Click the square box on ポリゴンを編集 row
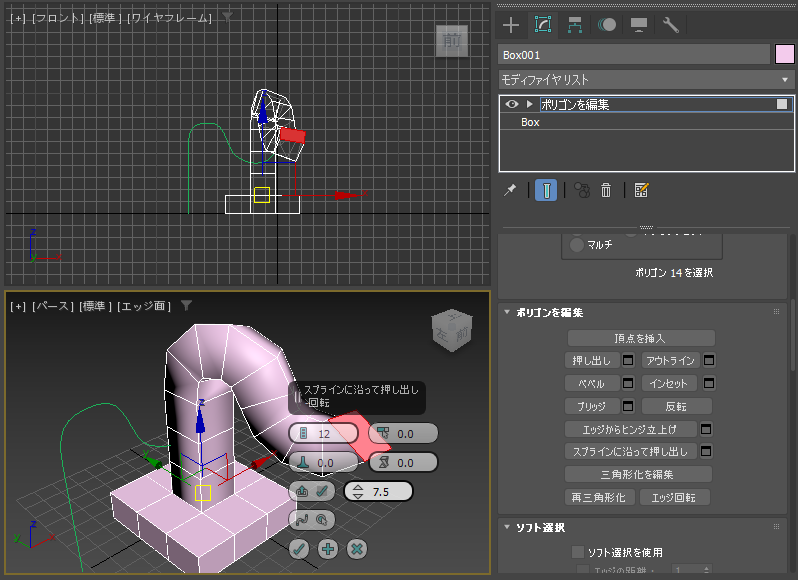The height and width of the screenshot is (580, 798). 782,104
